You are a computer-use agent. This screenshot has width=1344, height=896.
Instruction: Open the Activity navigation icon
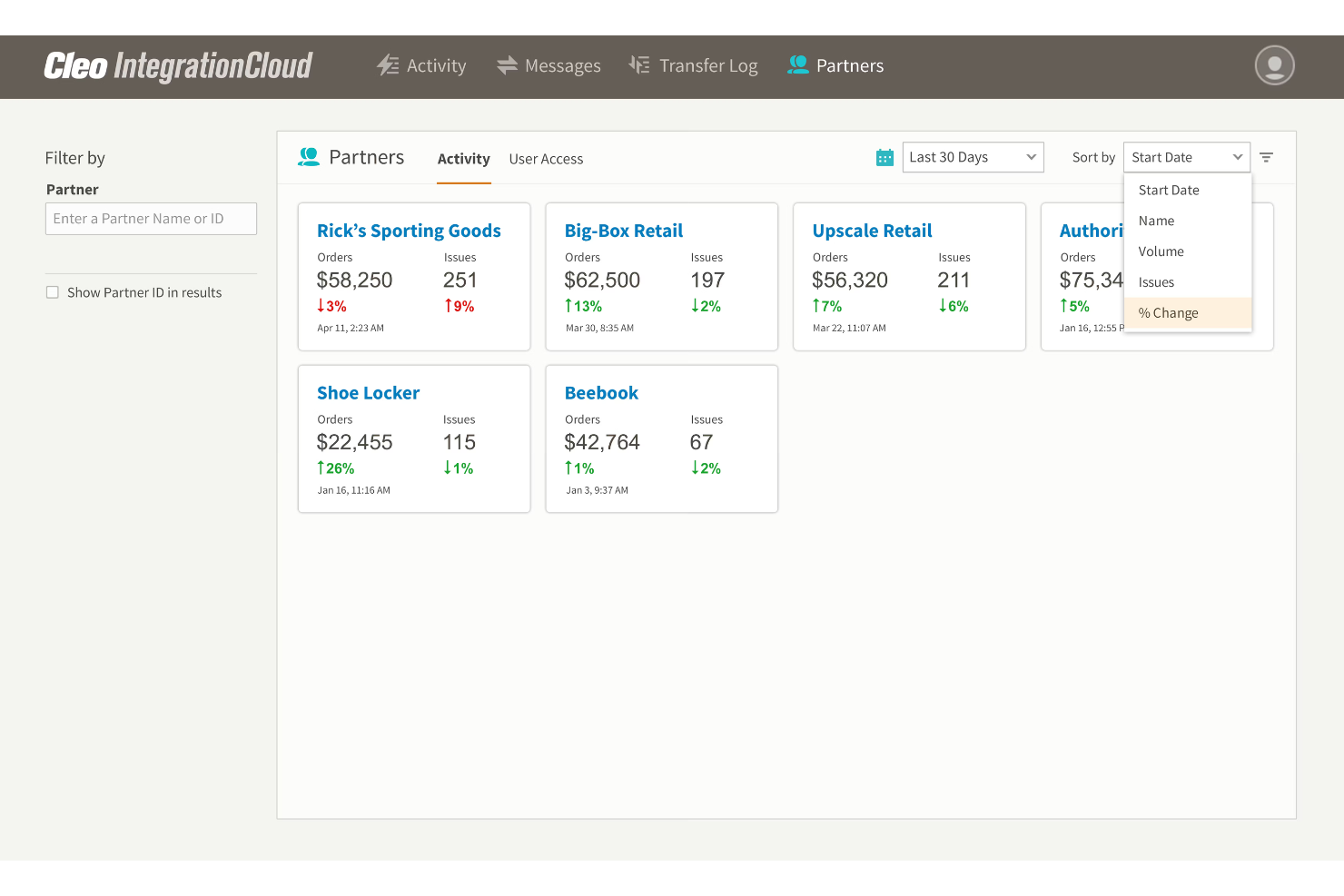pos(388,64)
